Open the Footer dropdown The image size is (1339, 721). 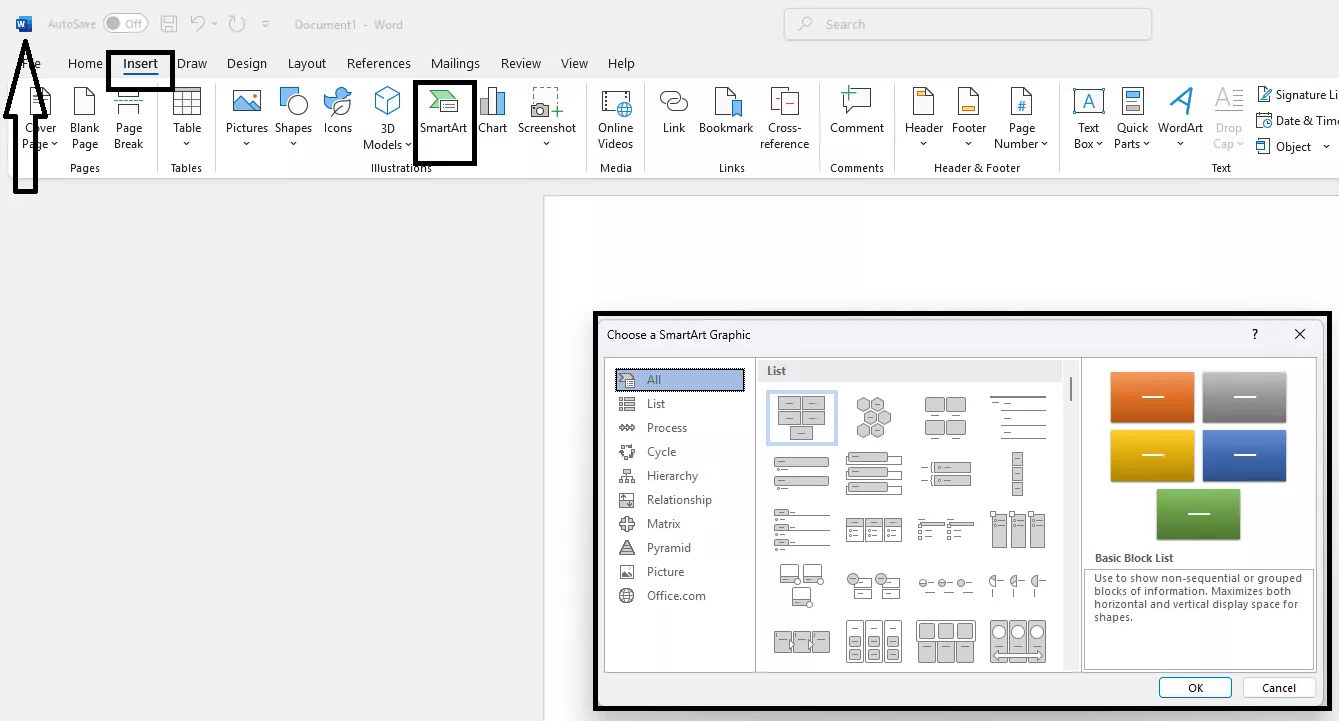coord(969,118)
